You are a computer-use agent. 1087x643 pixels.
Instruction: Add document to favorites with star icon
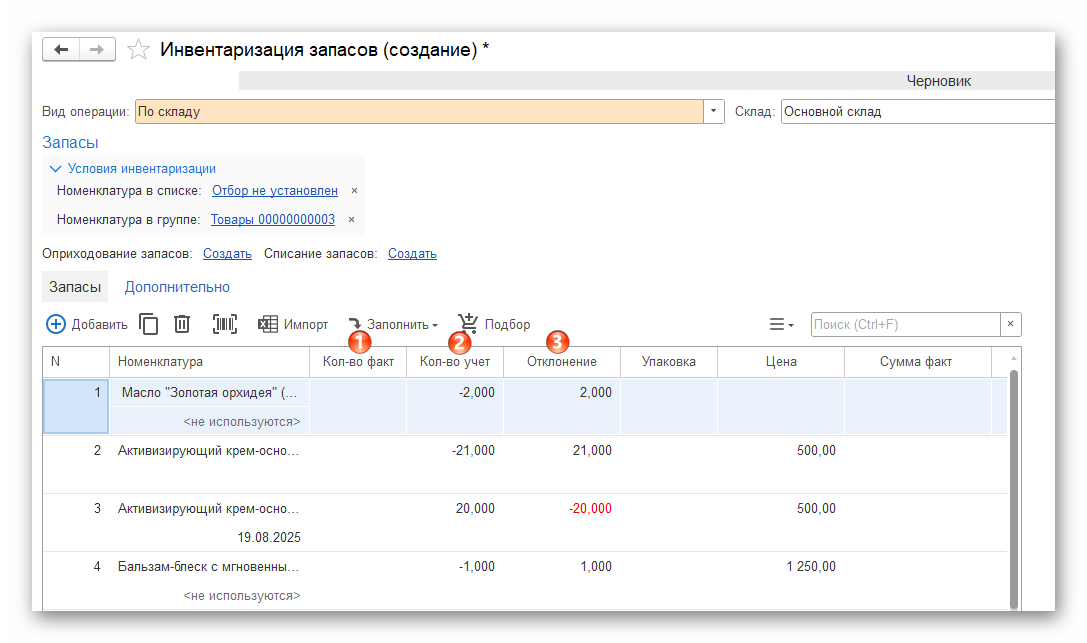tap(139, 49)
